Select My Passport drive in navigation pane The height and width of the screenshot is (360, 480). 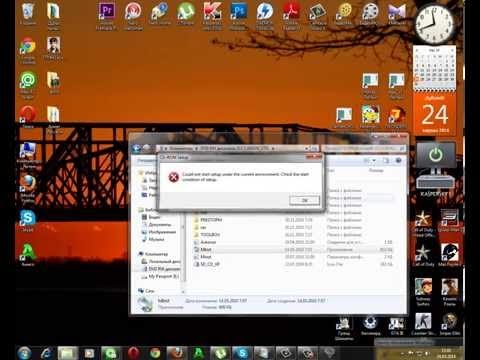(161, 276)
